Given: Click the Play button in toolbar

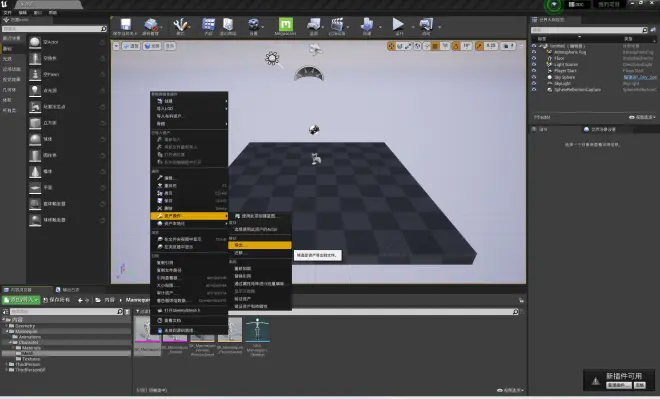Looking at the screenshot, I should click(398, 26).
